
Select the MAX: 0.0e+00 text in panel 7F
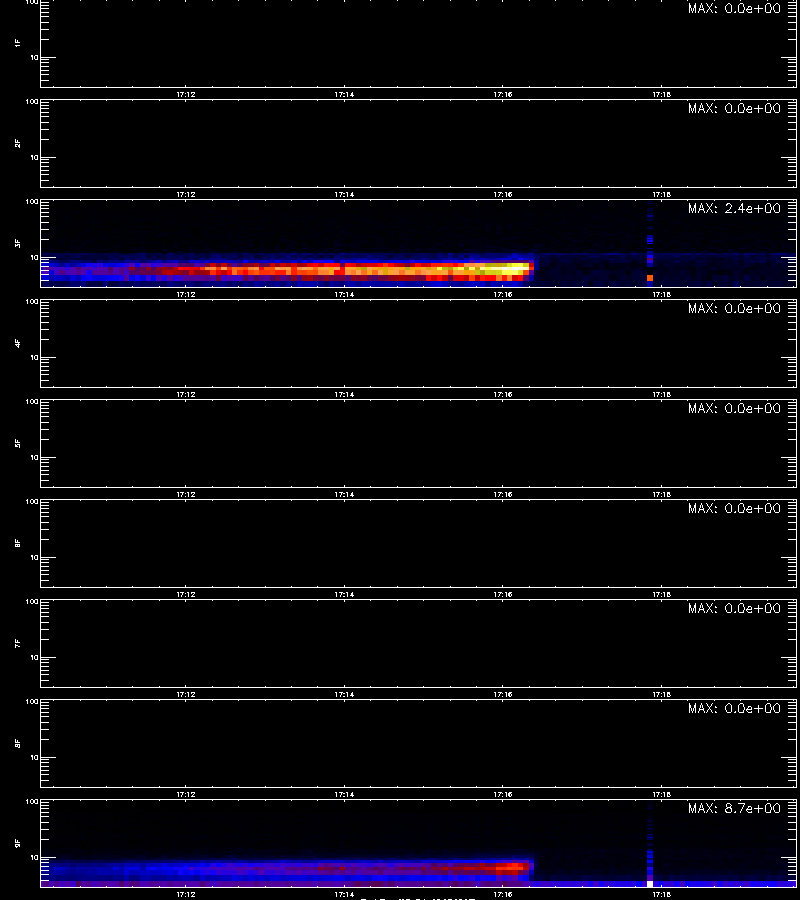pos(734,608)
